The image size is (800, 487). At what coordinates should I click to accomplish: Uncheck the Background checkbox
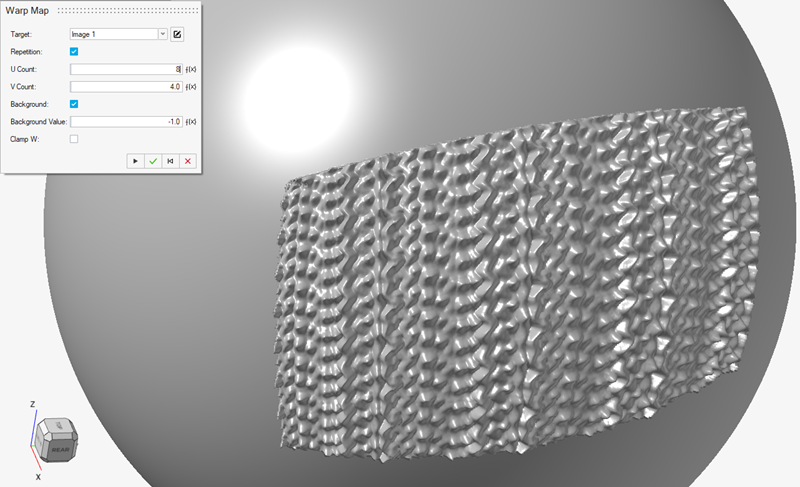click(74, 104)
